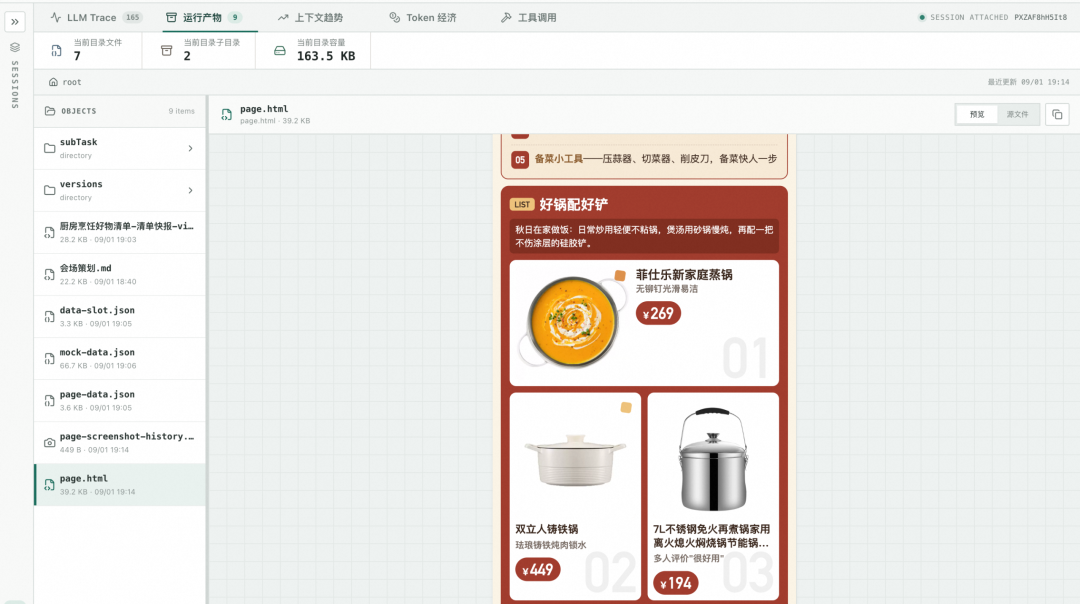Click the folder icon of subTask
The width and height of the screenshot is (1080, 604).
(50, 148)
